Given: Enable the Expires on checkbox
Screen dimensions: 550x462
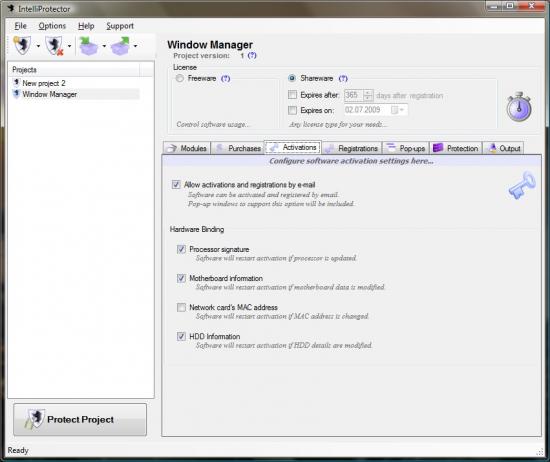Looking at the screenshot, I should click(x=292, y=110).
